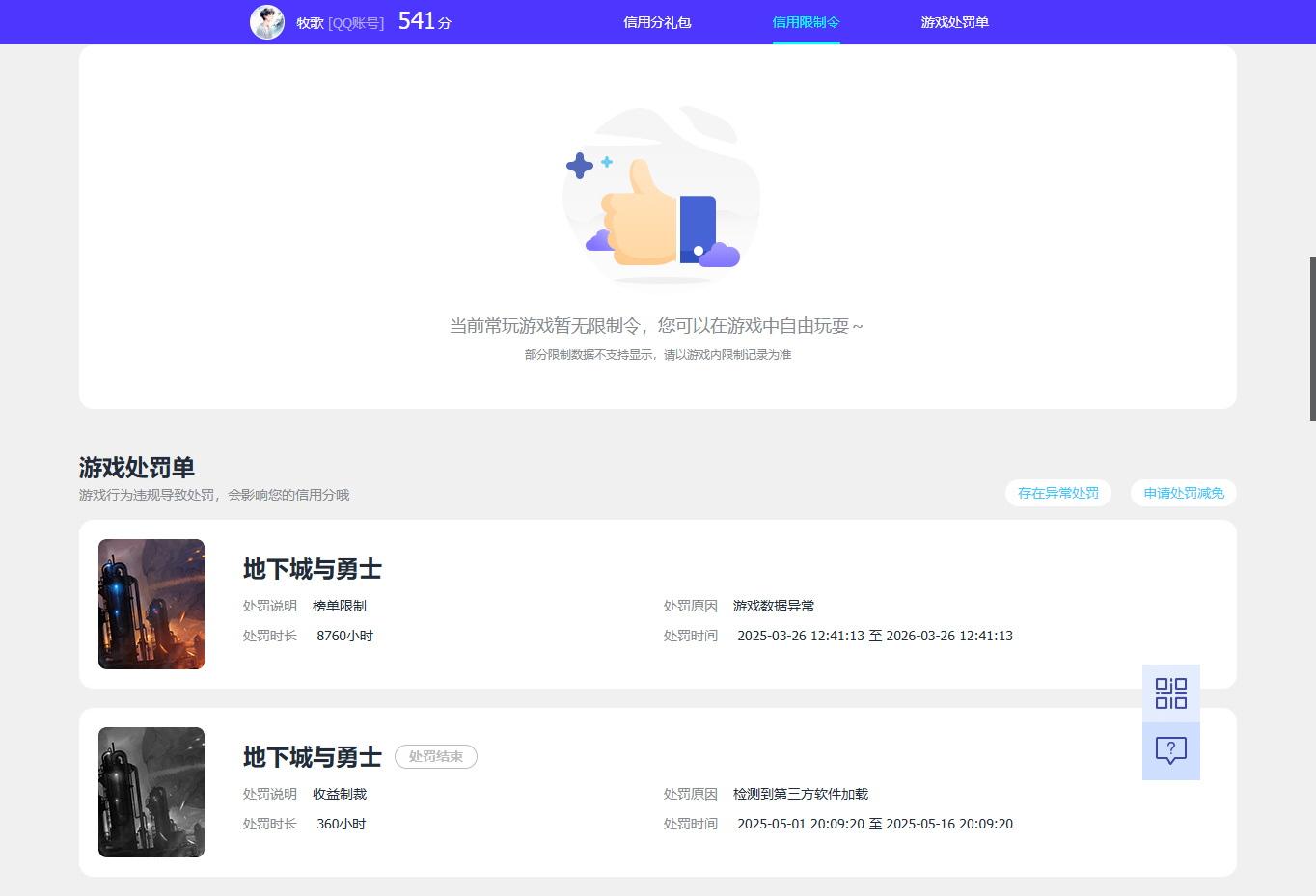
Task: Click the user avatar picture
Action: [x=267, y=22]
